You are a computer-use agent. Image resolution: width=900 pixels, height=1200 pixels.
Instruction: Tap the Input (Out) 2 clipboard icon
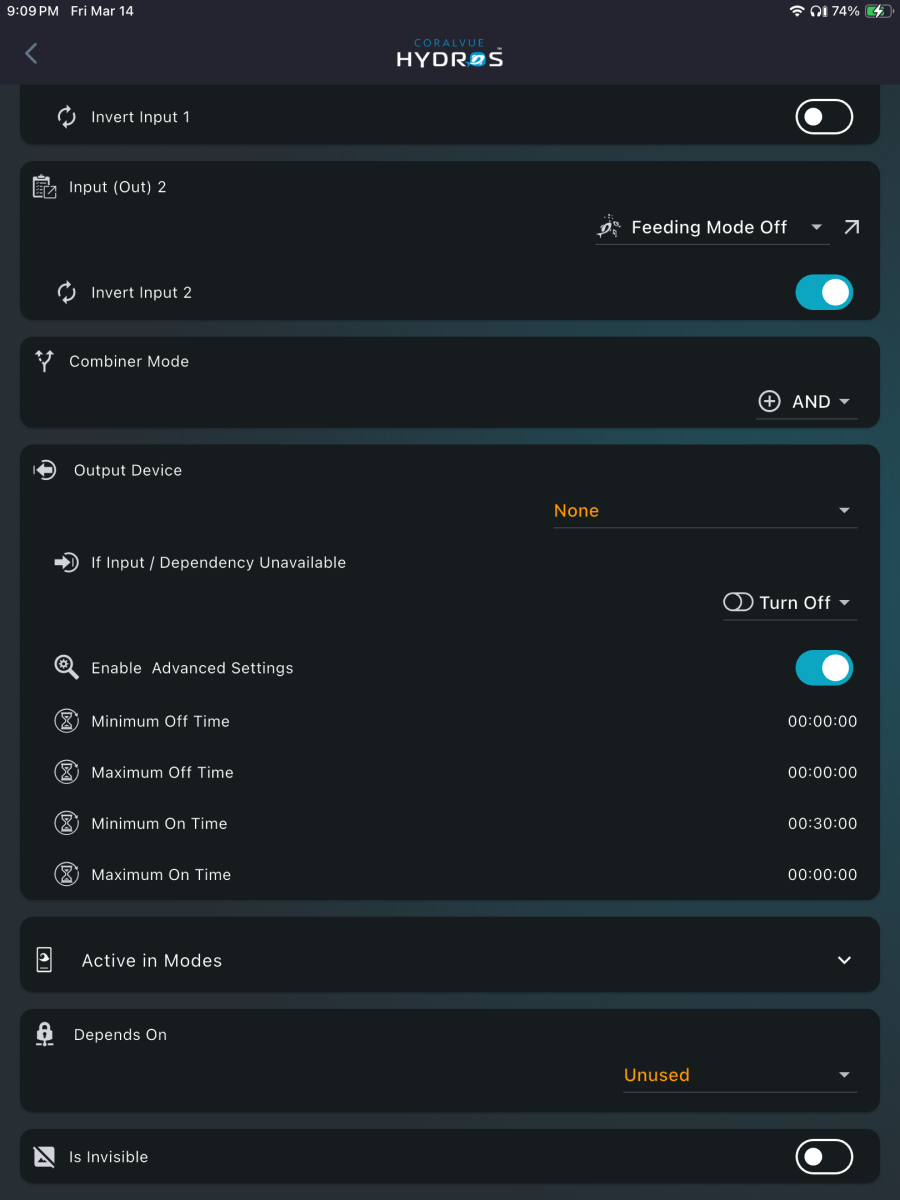pos(45,187)
